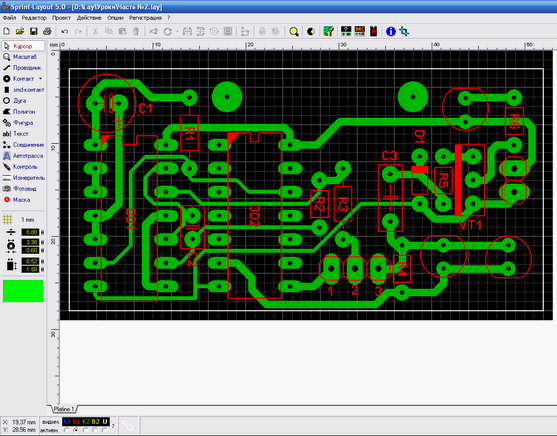Open the rotate angle dropdown arrow

pyautogui.click(x=177, y=32)
